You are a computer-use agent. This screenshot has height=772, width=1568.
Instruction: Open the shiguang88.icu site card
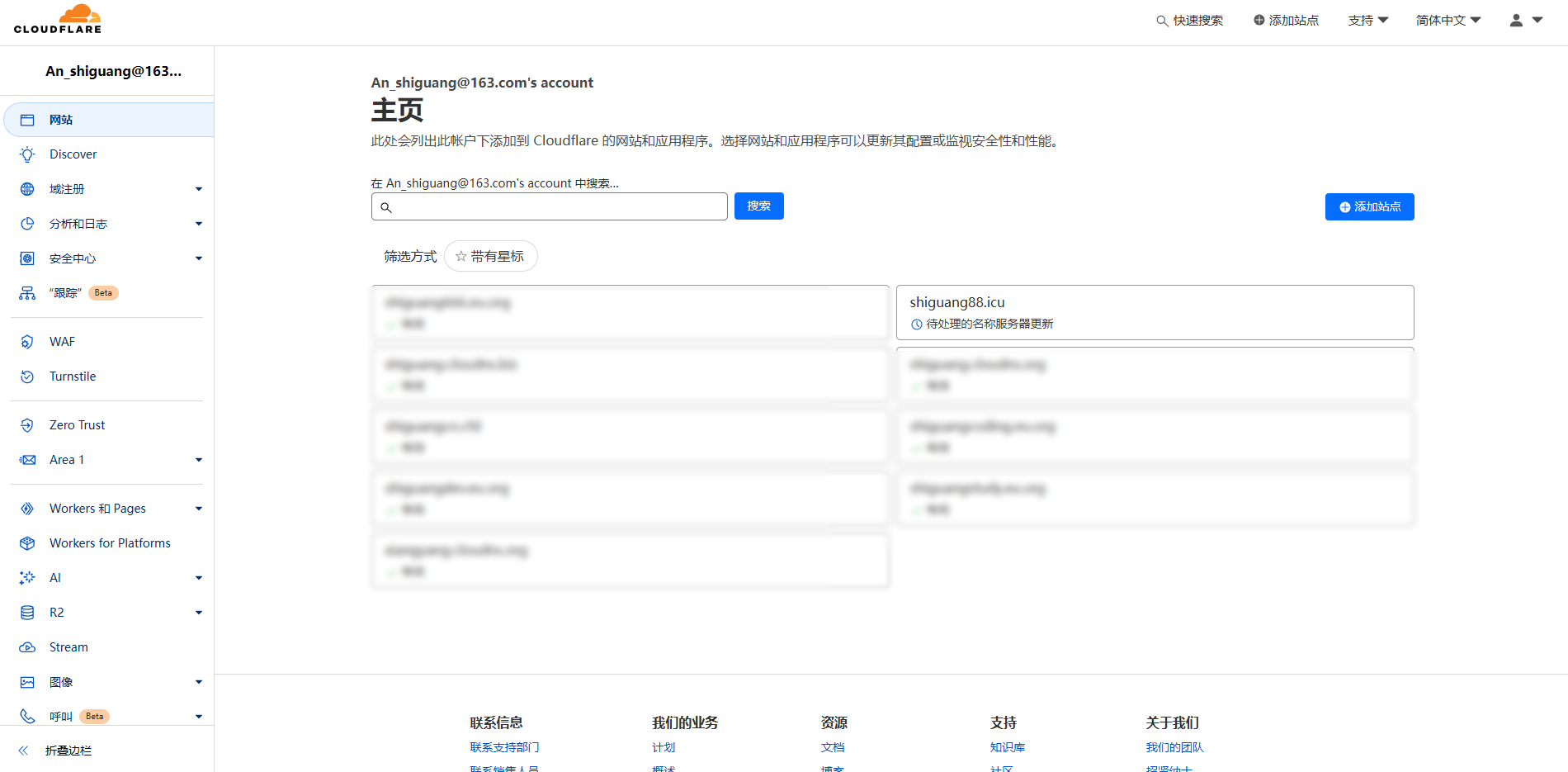point(1155,312)
